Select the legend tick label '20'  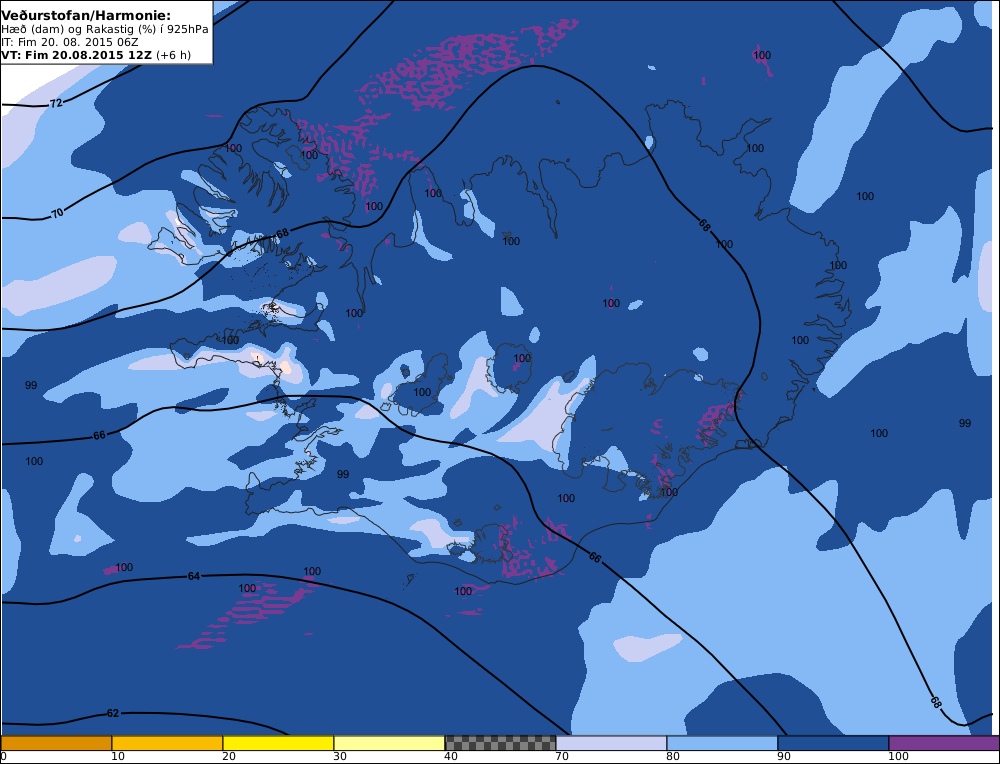coord(228,756)
